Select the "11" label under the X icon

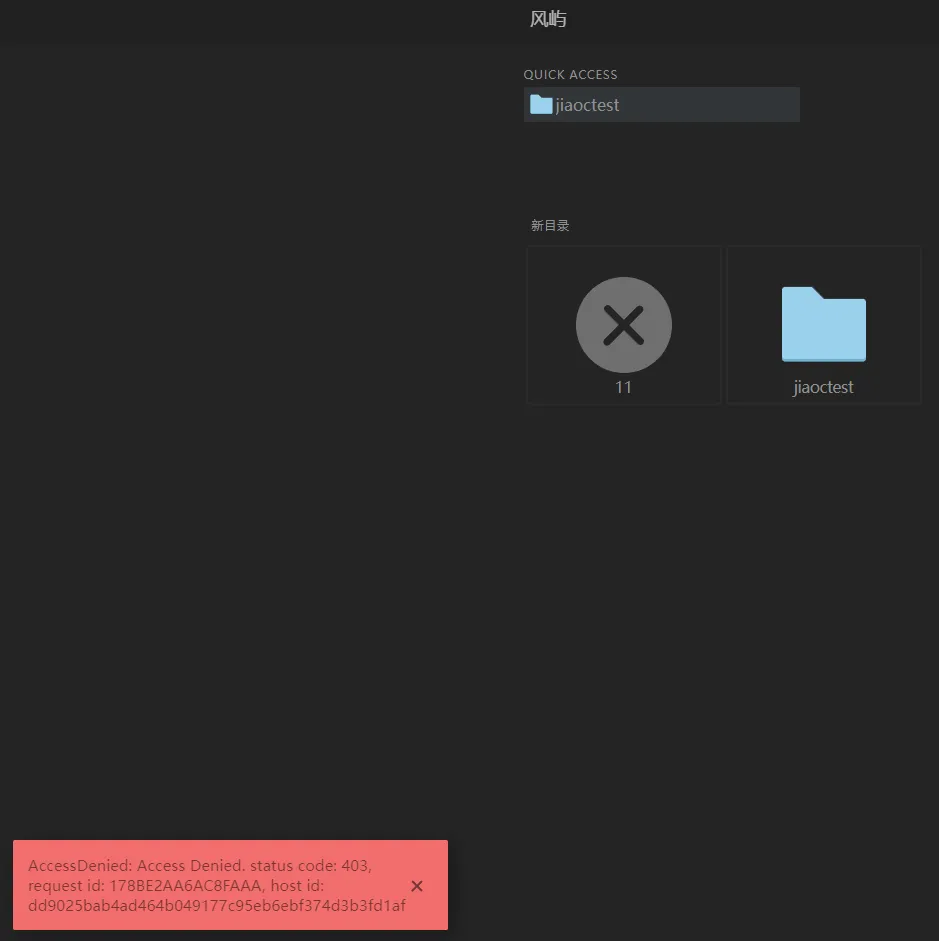[x=623, y=387]
